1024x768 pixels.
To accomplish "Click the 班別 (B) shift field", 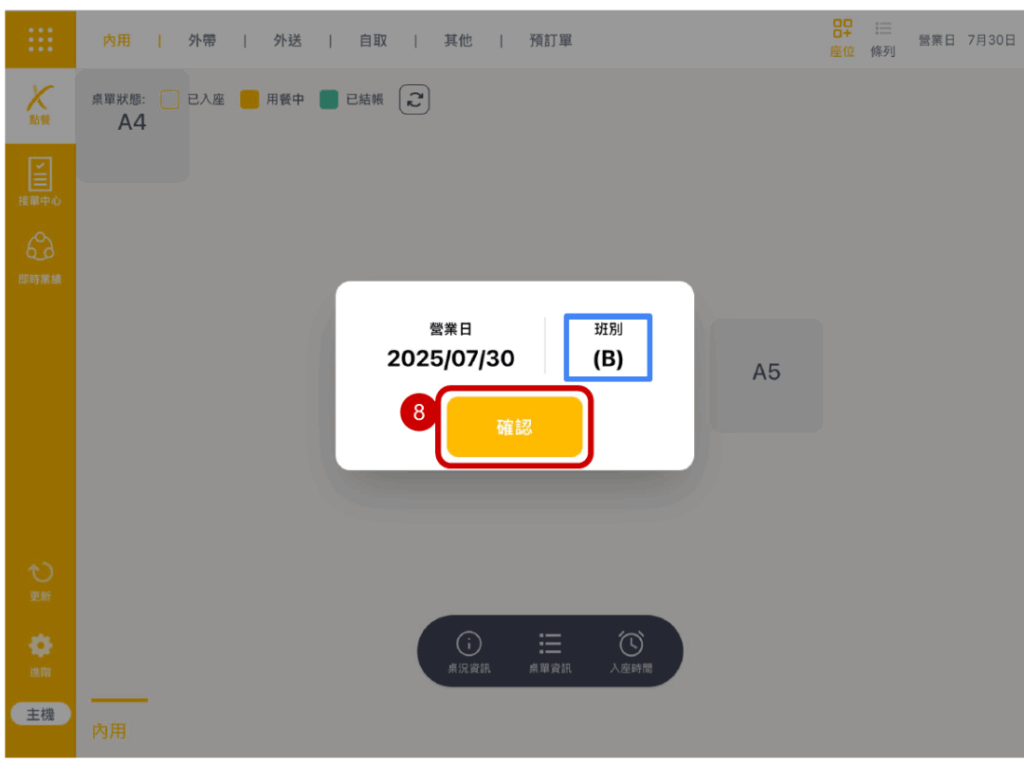I will tap(608, 347).
